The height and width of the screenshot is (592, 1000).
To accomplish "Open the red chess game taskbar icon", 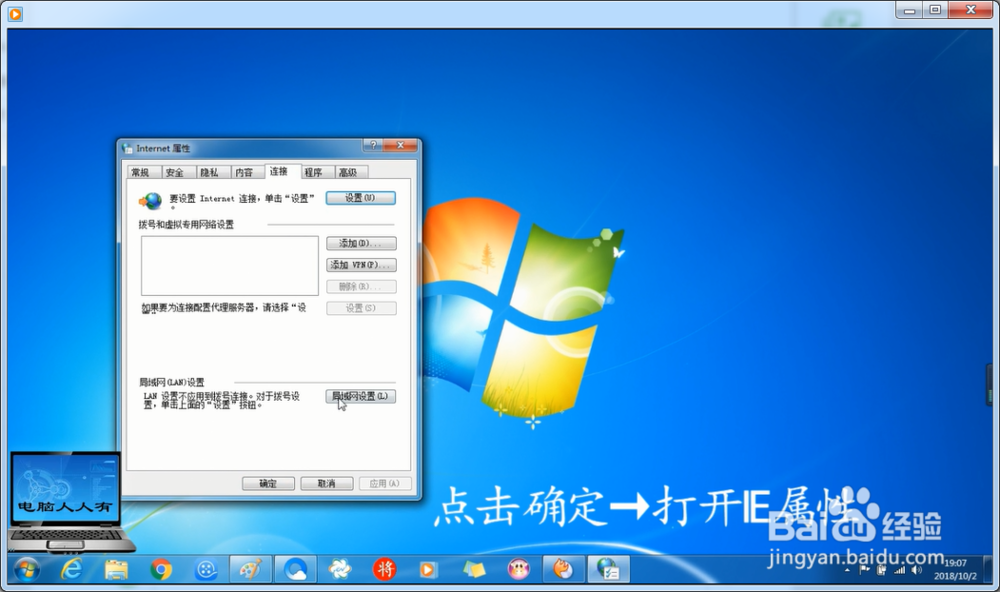I will pos(385,569).
